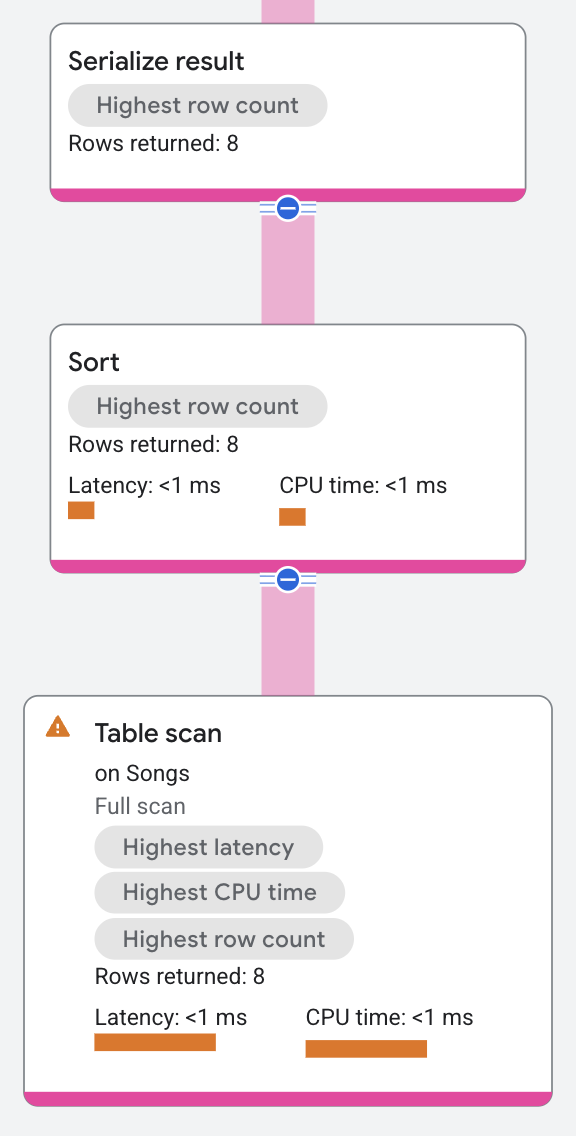The width and height of the screenshot is (576, 1136).
Task: Click the Highest latency badge on Table scan
Action: click(208, 847)
